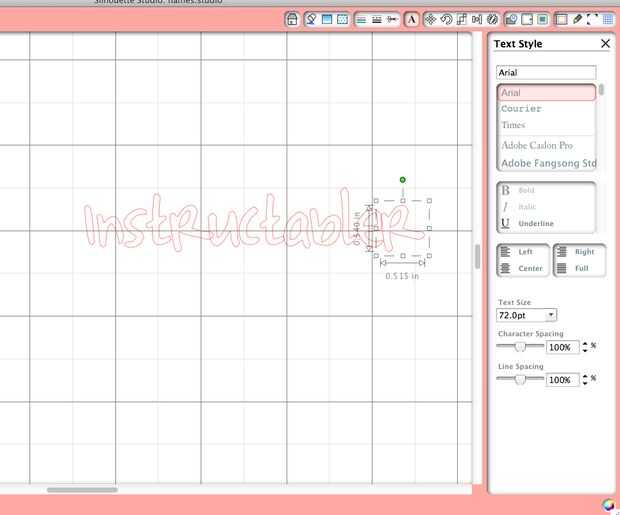Open the dotted pattern fill icon
Screen dimensions: 620x515
pyautogui.click(x=342, y=19)
